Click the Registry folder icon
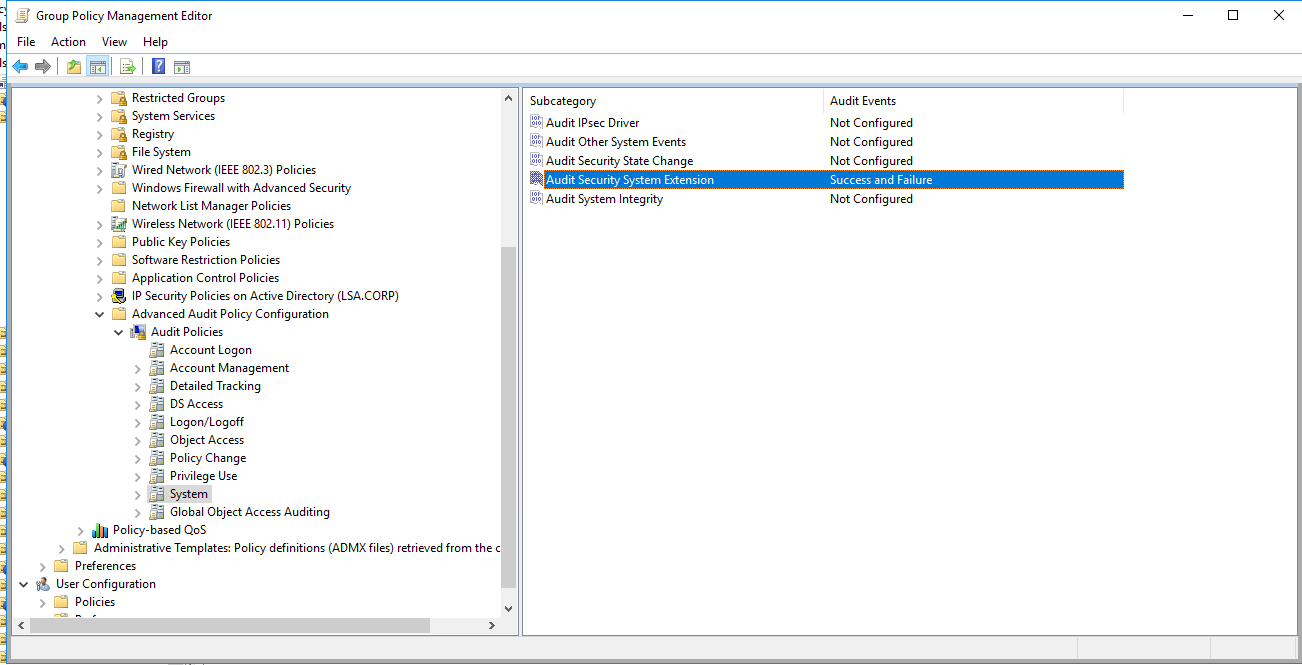The width and height of the screenshot is (1302, 665). pos(119,134)
